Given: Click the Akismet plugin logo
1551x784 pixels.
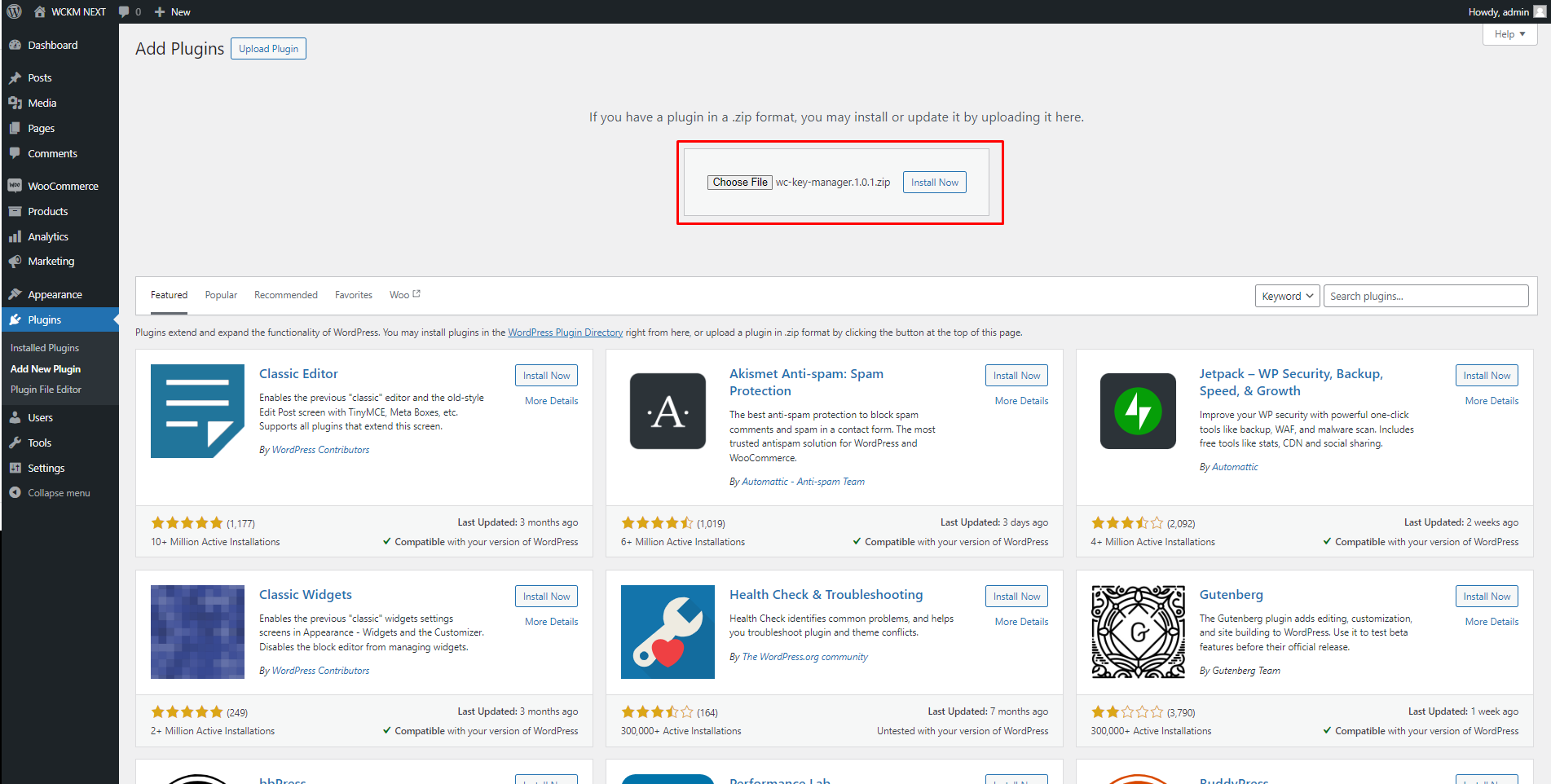Looking at the screenshot, I should [x=668, y=411].
